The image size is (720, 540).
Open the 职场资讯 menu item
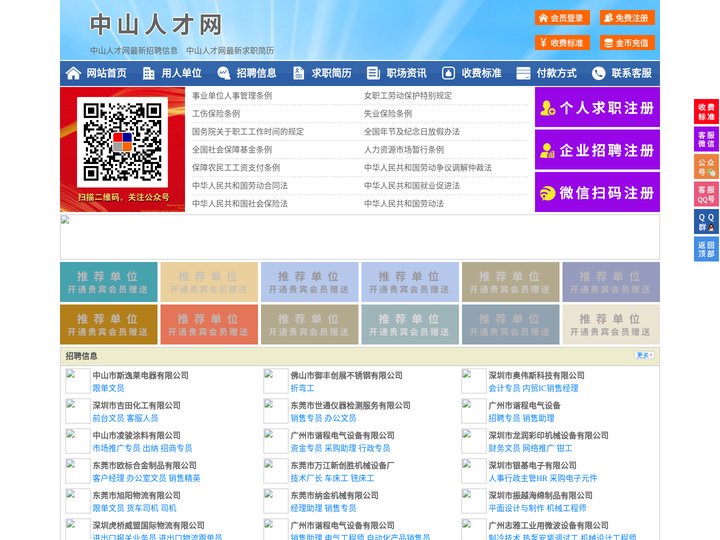pos(406,73)
